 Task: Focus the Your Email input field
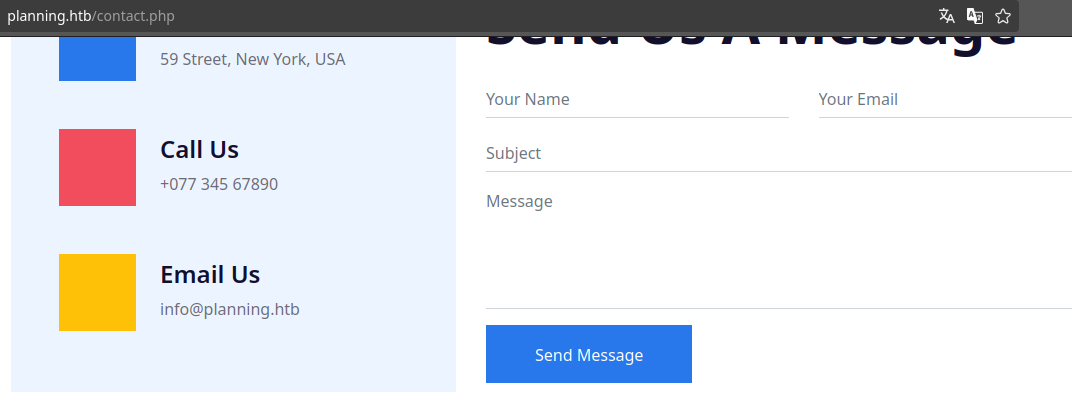tap(944, 100)
